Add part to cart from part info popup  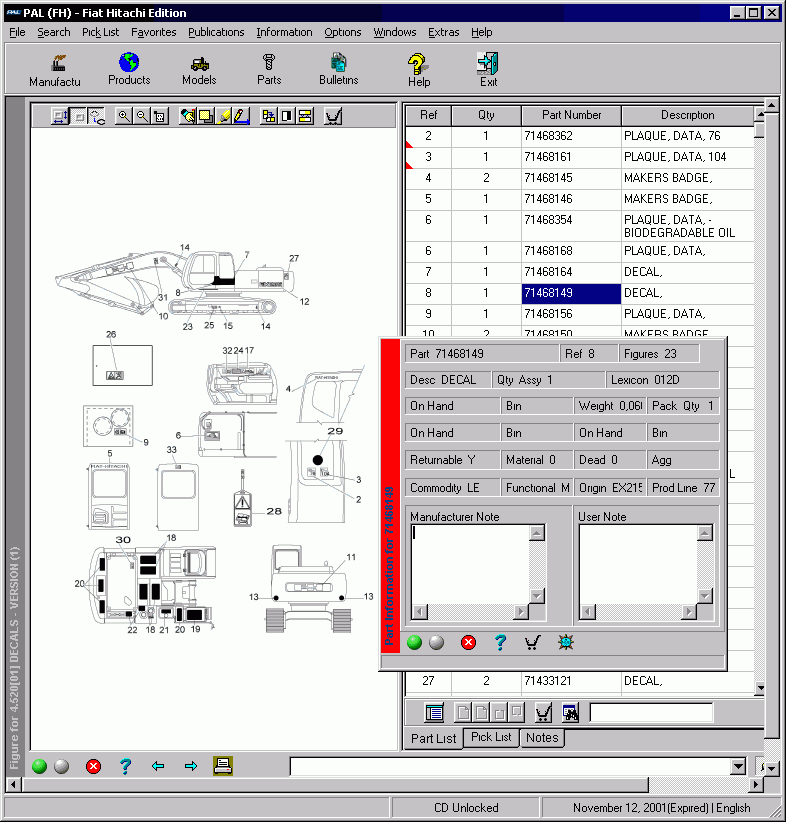click(532, 642)
